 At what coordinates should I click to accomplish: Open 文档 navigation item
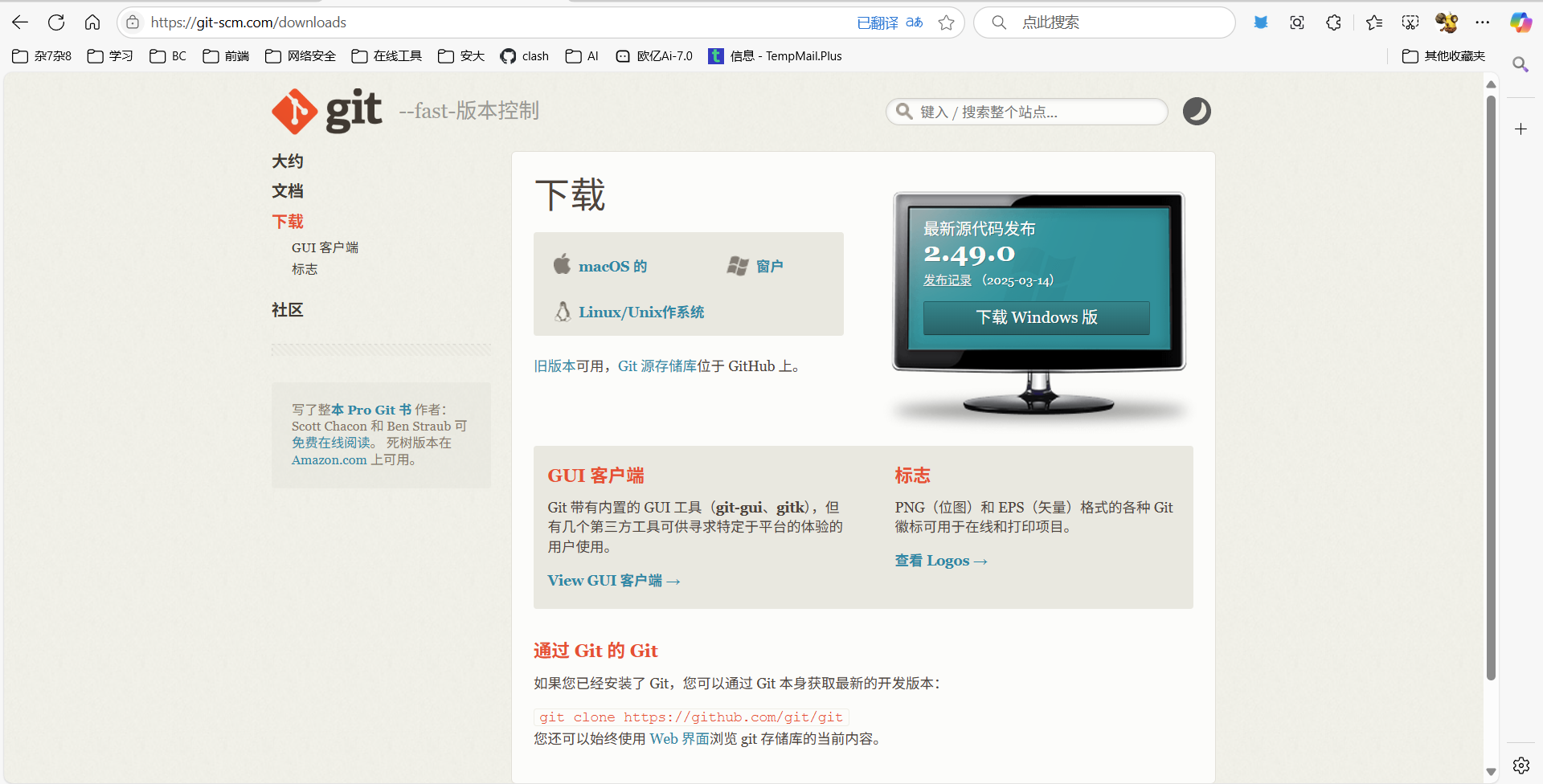(288, 191)
